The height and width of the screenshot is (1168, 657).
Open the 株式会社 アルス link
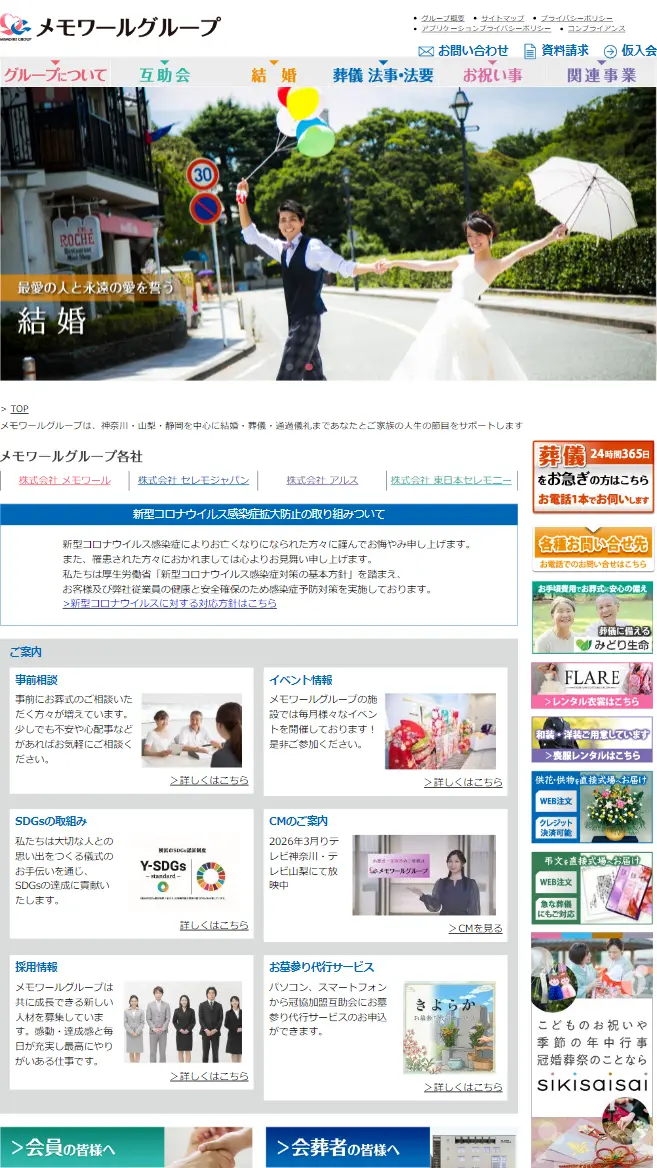(x=323, y=480)
